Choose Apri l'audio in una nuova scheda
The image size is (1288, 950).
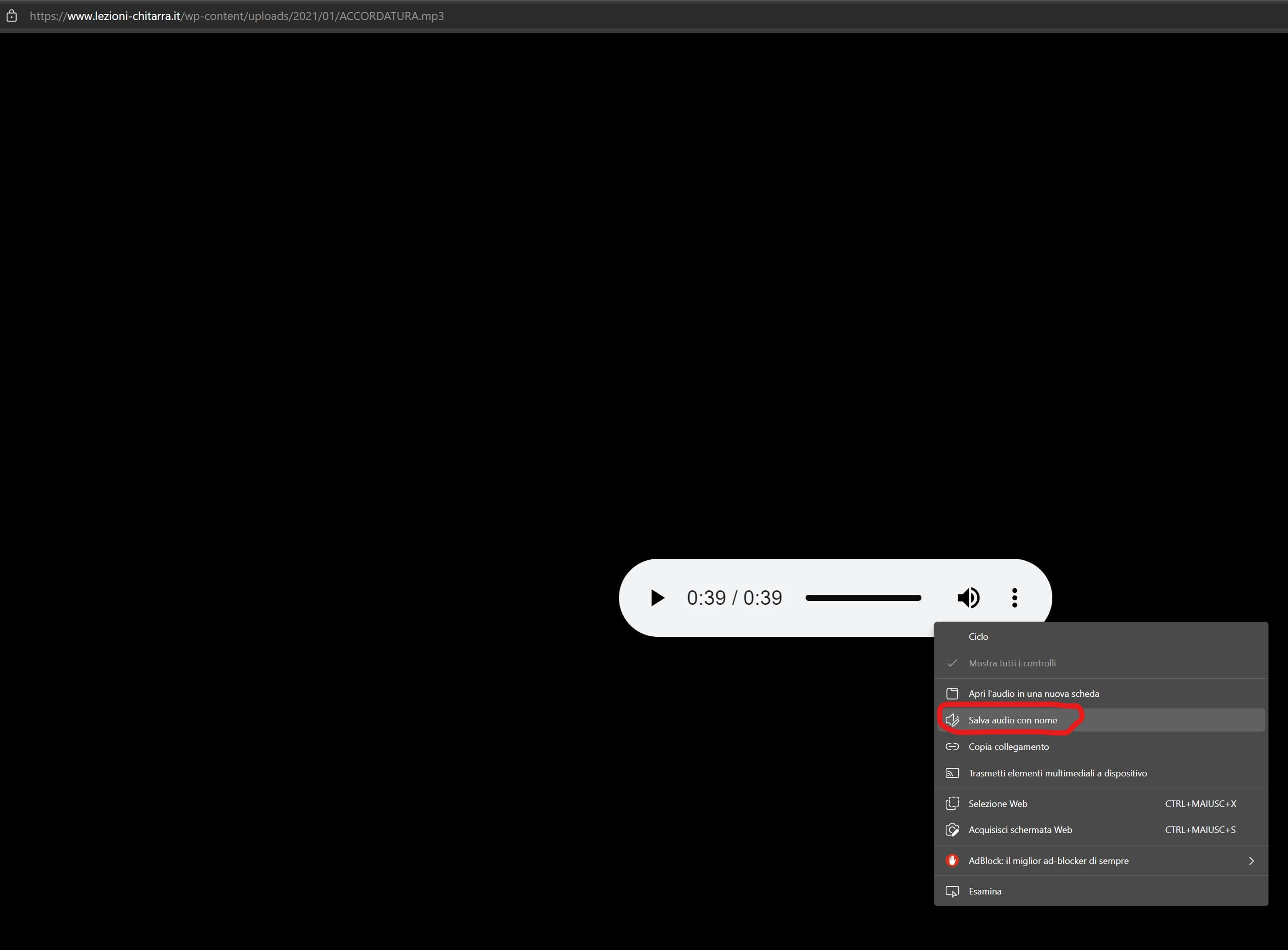1033,693
